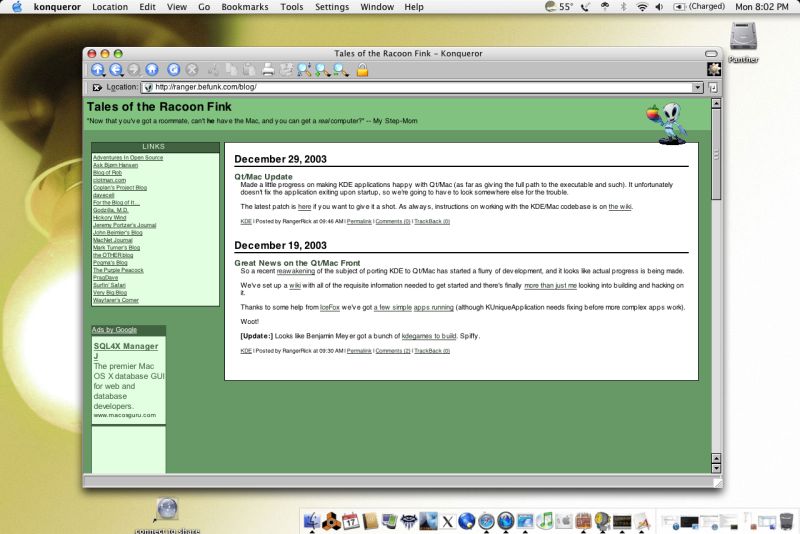Adjust the volume via menu bar speaker
The height and width of the screenshot is (534, 800).
tap(661, 7)
